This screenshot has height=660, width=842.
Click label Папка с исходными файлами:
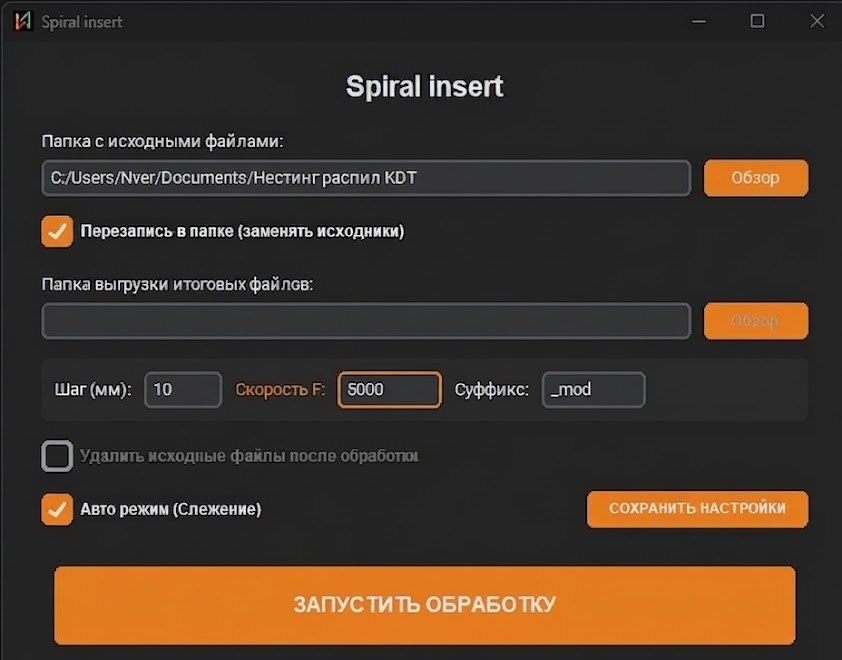[162, 141]
